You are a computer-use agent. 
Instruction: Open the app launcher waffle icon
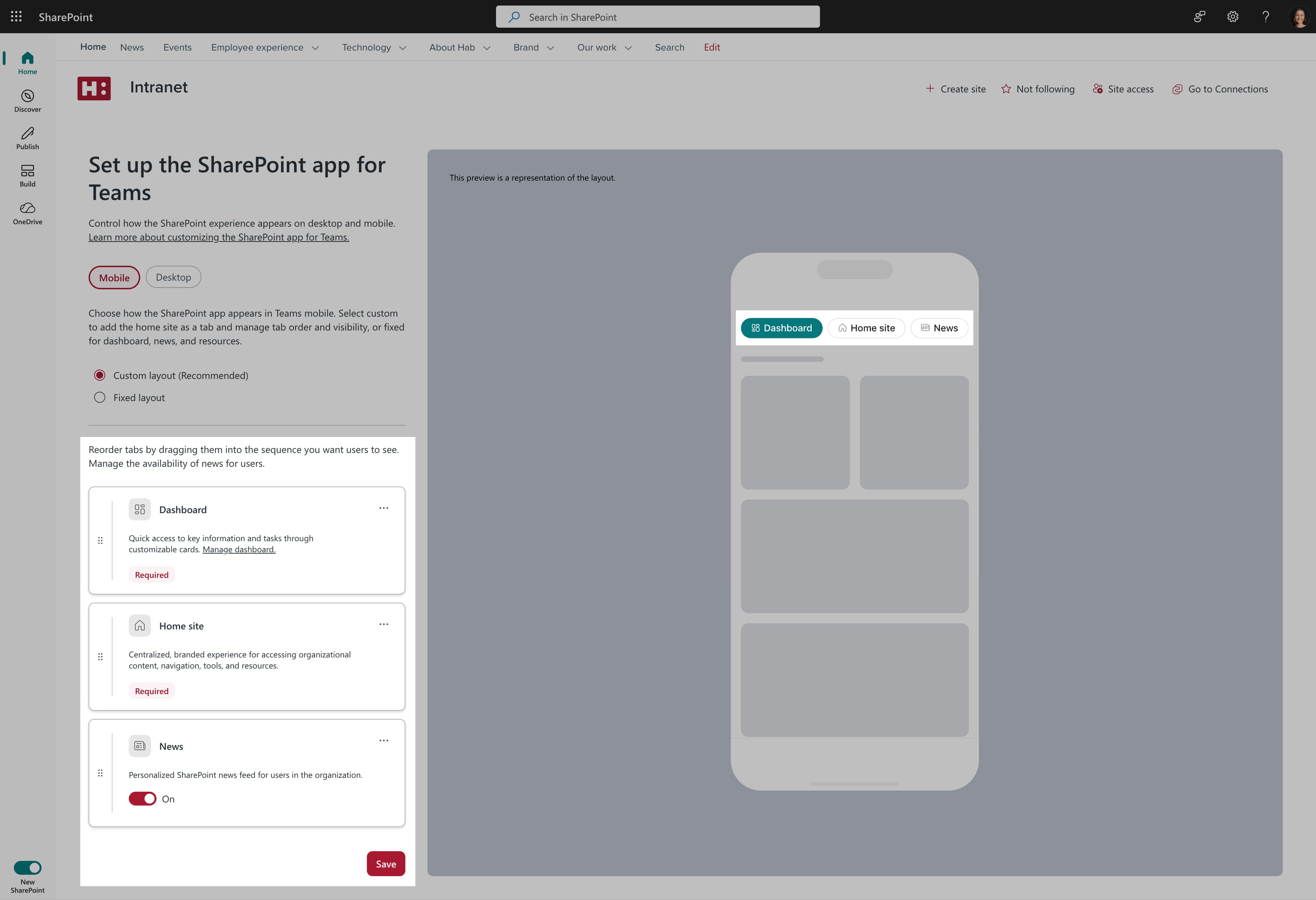16,16
